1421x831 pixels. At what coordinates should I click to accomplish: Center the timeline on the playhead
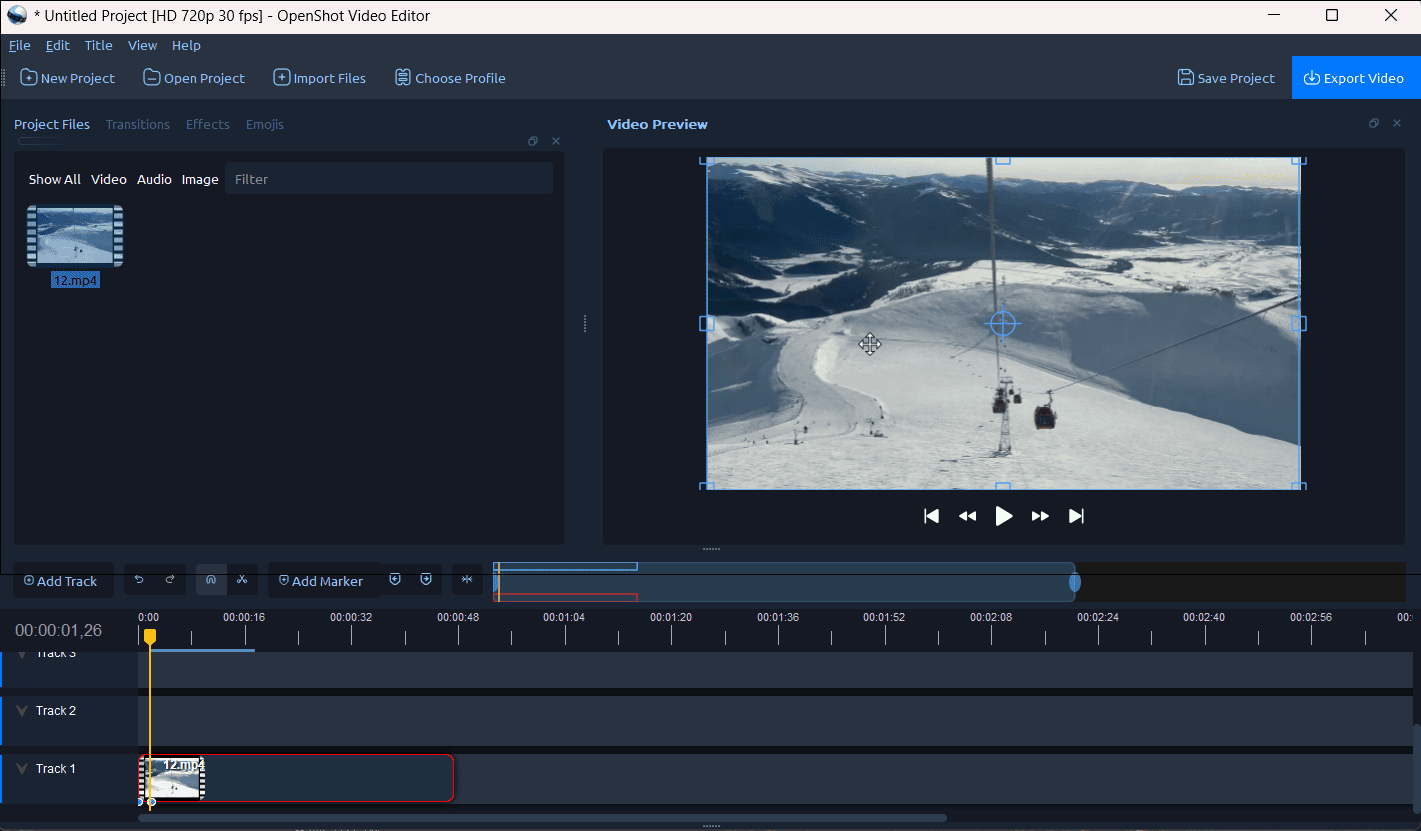point(466,580)
